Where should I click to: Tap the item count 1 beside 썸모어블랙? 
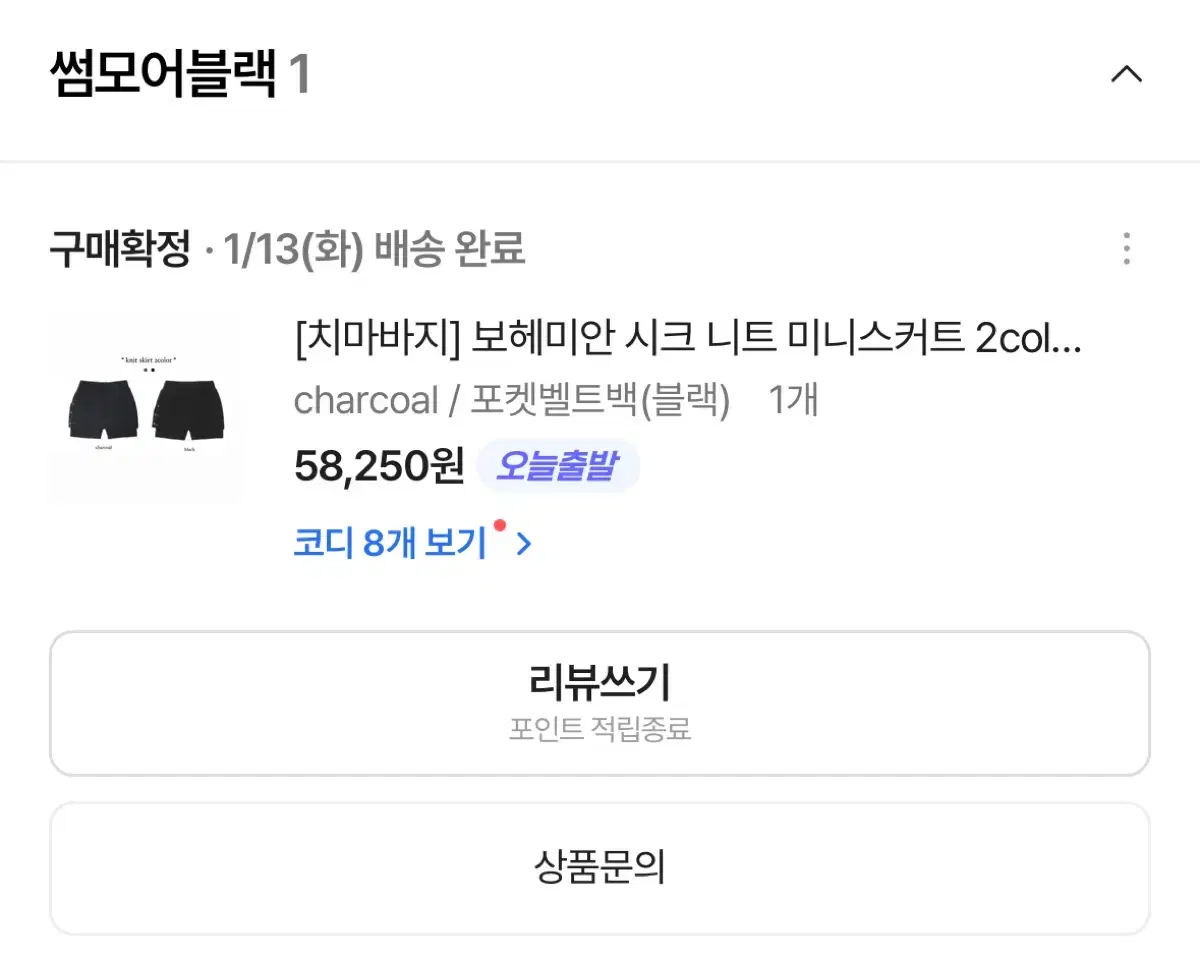[x=299, y=75]
